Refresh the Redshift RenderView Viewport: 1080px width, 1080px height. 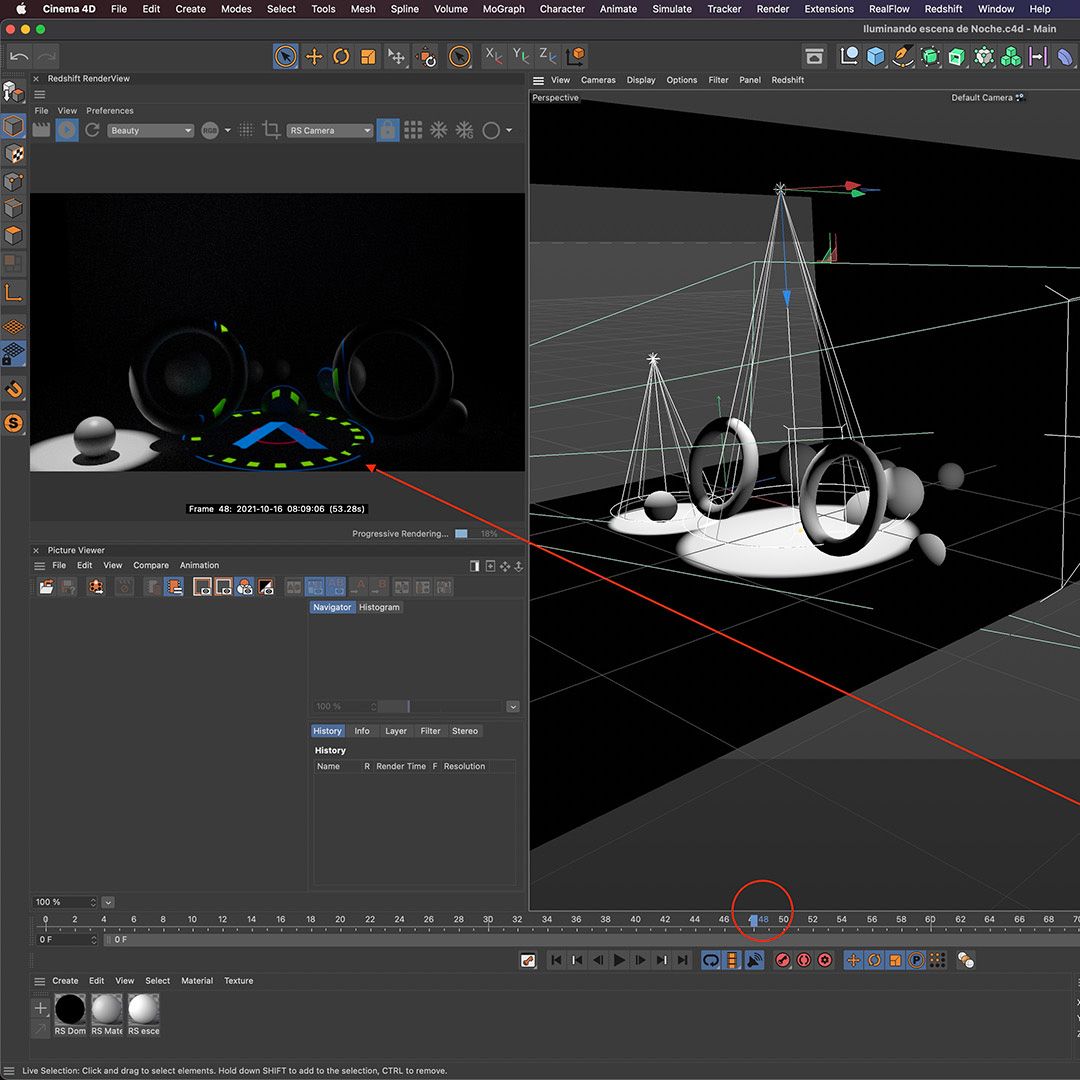[92, 129]
